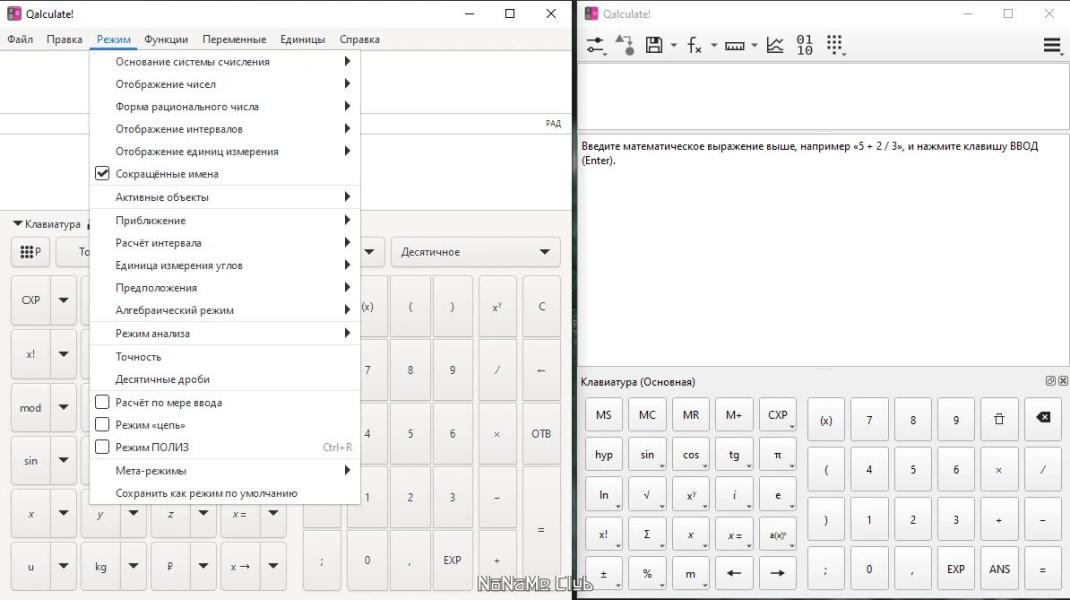Image resolution: width=1070 pixels, height=600 pixels.
Task: Open the Единицы menu
Action: coord(302,39)
